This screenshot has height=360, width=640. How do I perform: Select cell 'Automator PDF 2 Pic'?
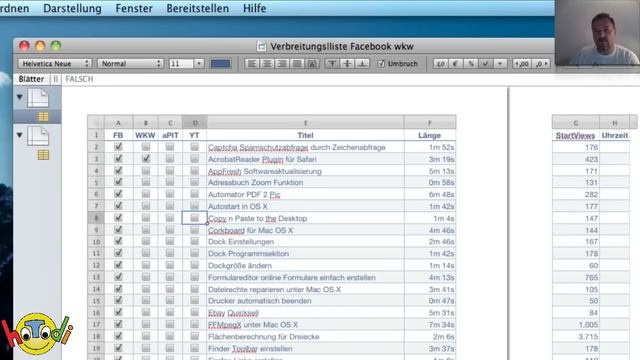[305, 194]
